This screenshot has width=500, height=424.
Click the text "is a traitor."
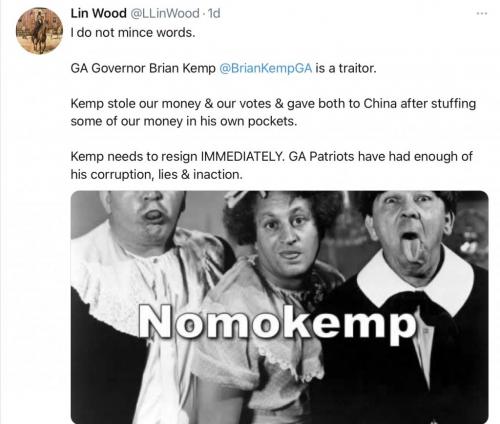click(346, 68)
